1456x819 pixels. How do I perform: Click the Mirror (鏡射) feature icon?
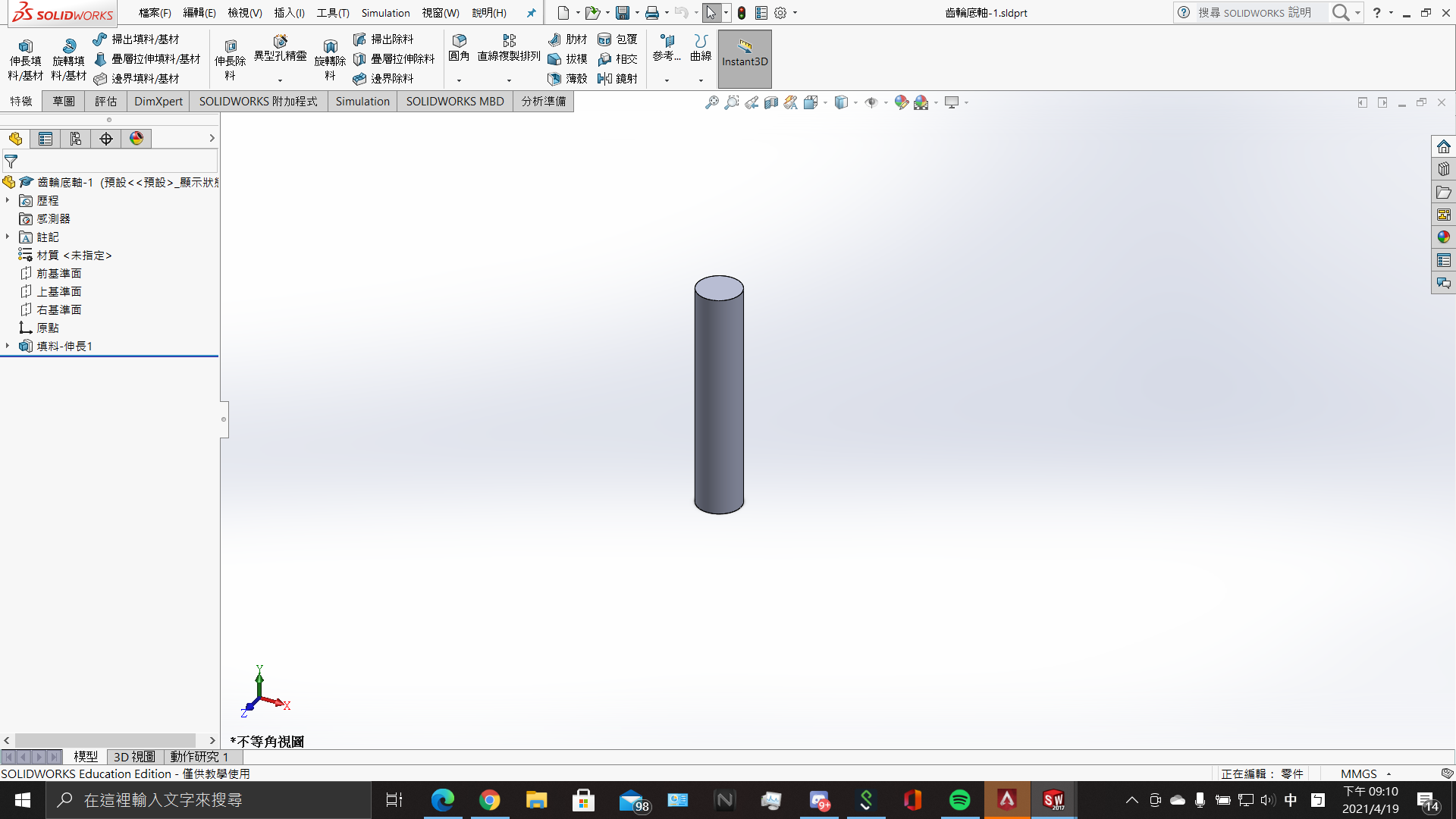[x=604, y=78]
